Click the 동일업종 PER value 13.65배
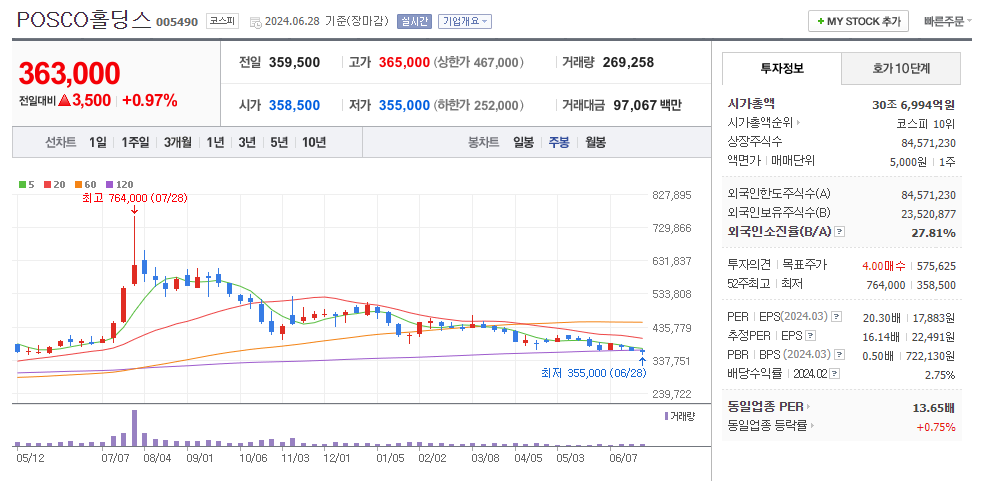This screenshot has height=481, width=983. [934, 408]
